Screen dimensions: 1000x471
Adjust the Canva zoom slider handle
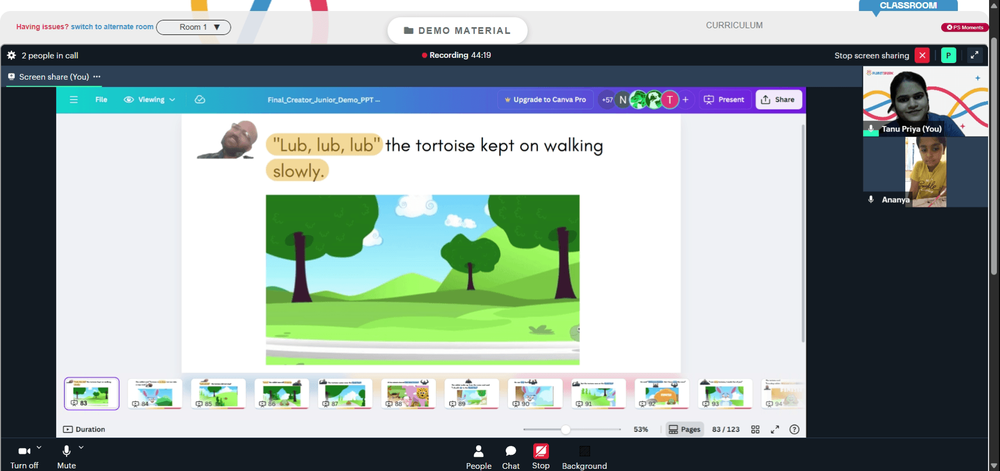(565, 430)
